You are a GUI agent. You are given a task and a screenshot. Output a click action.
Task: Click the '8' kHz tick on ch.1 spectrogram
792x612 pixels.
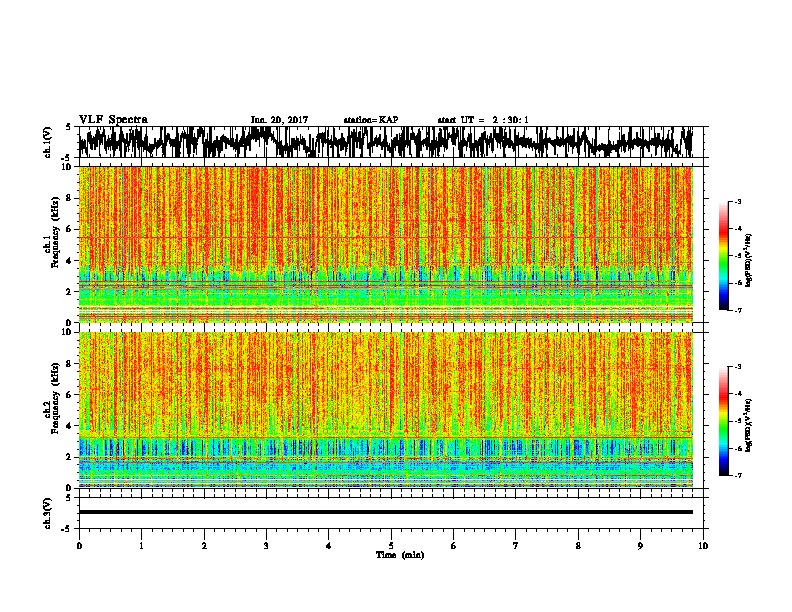(x=69, y=198)
